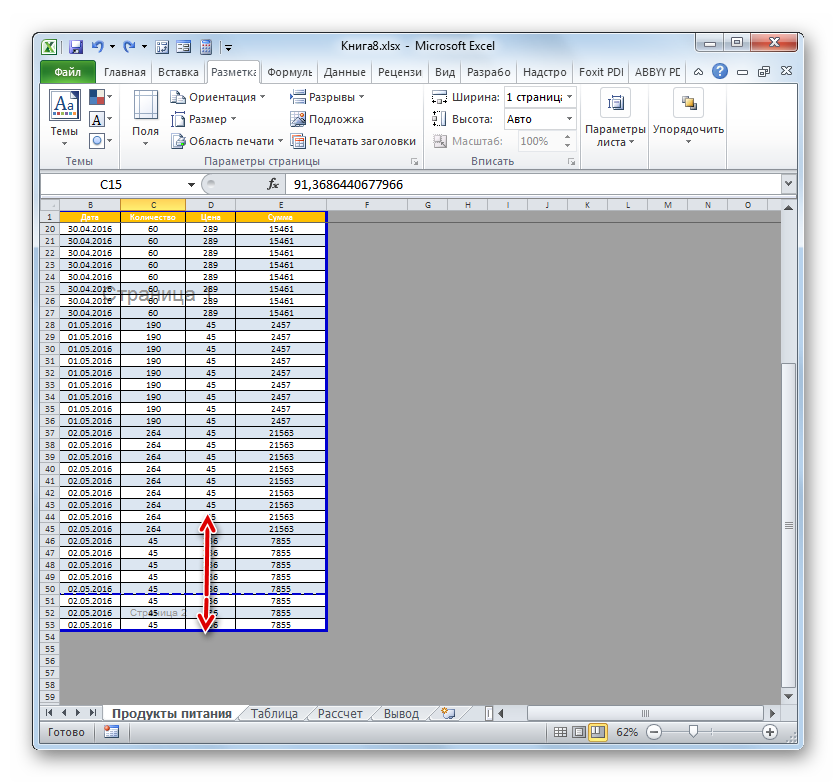Click the Select All corner button
The image size is (837, 783).
[50, 205]
